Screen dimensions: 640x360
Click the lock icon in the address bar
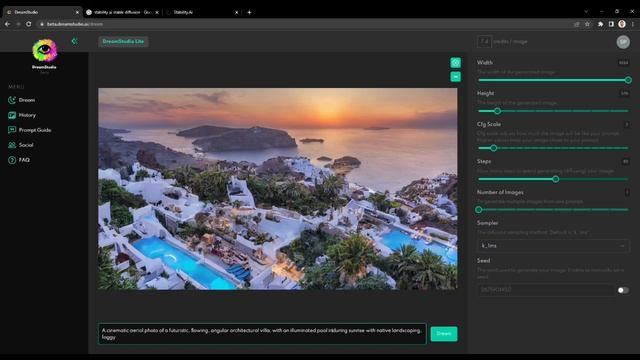(42, 24)
